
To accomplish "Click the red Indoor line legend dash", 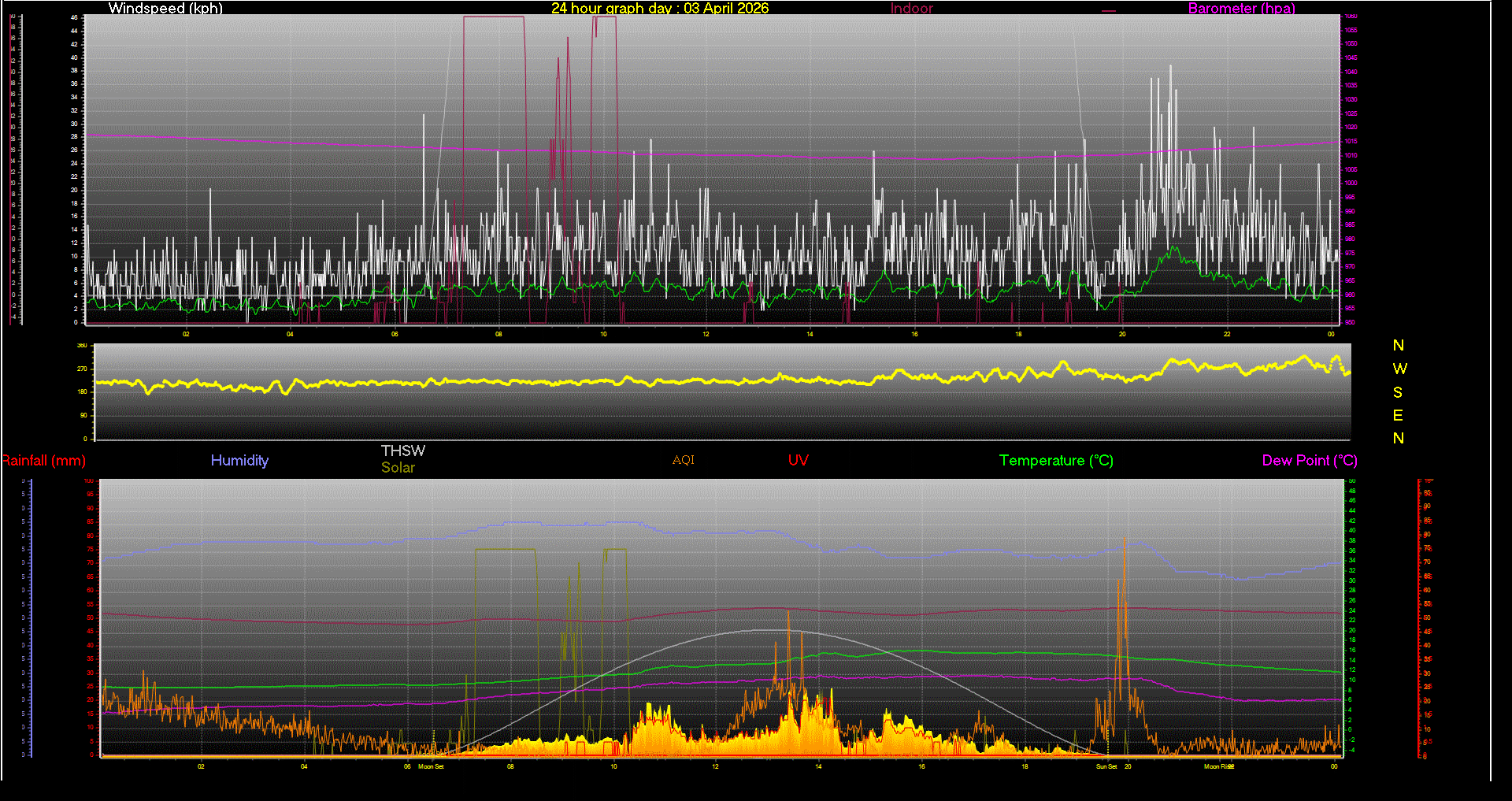I will point(1108,11).
